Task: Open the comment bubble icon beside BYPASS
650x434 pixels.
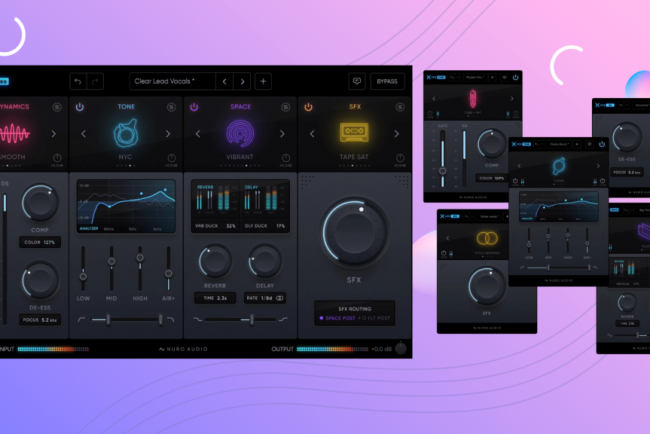Action: click(x=357, y=81)
